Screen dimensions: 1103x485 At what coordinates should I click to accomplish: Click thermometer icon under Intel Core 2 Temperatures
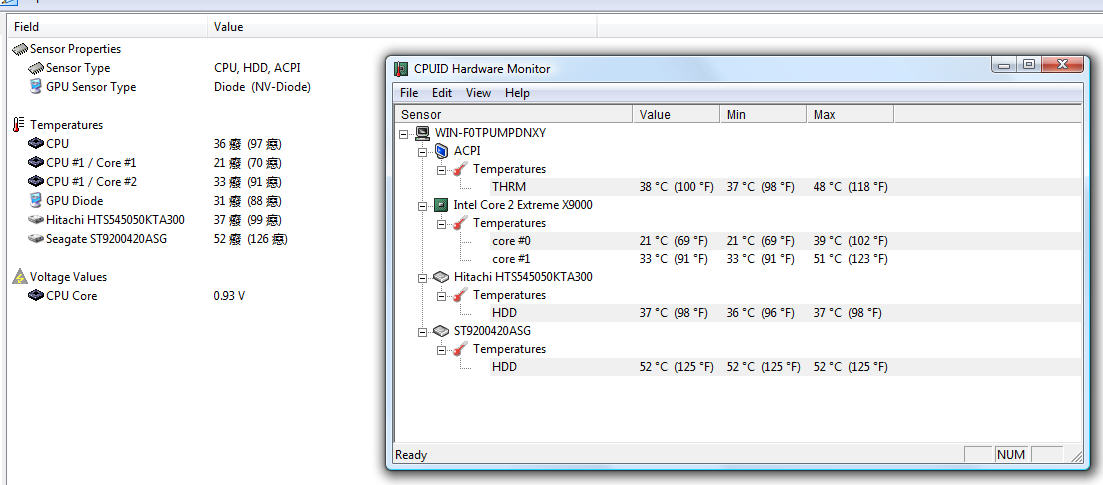click(460, 223)
